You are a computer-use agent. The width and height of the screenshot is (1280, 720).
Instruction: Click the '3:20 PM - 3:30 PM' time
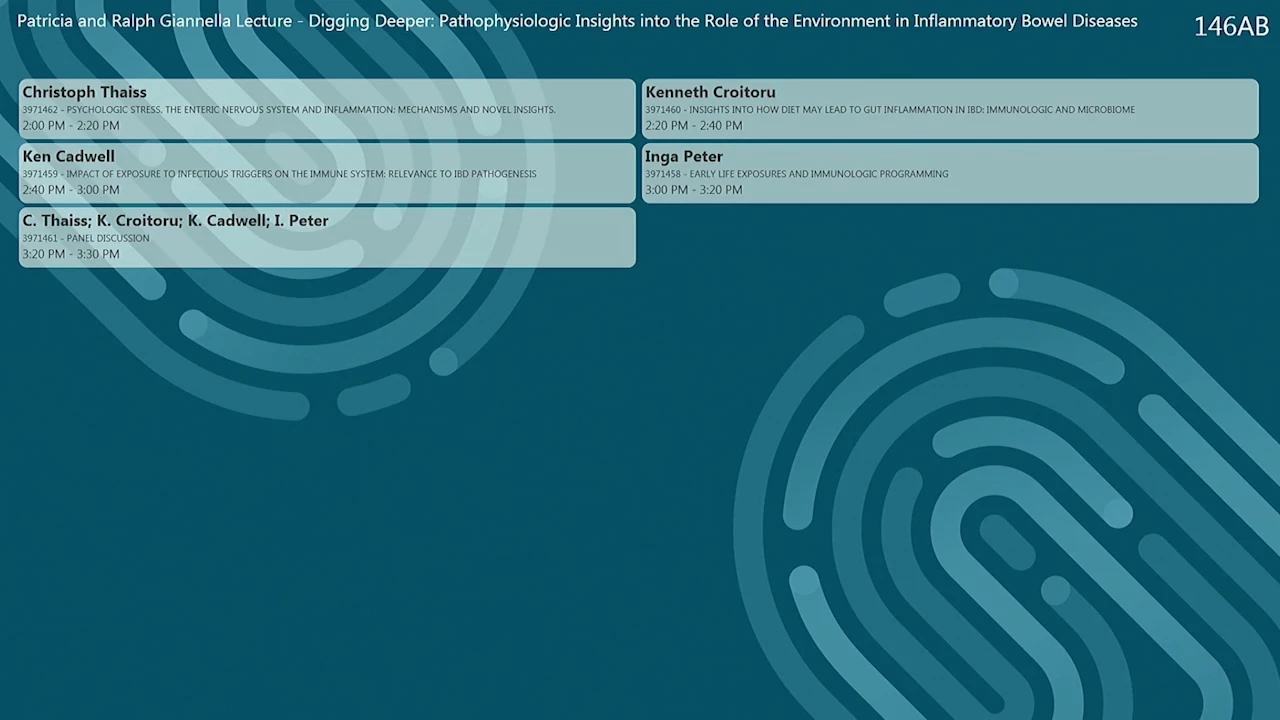(x=71, y=254)
